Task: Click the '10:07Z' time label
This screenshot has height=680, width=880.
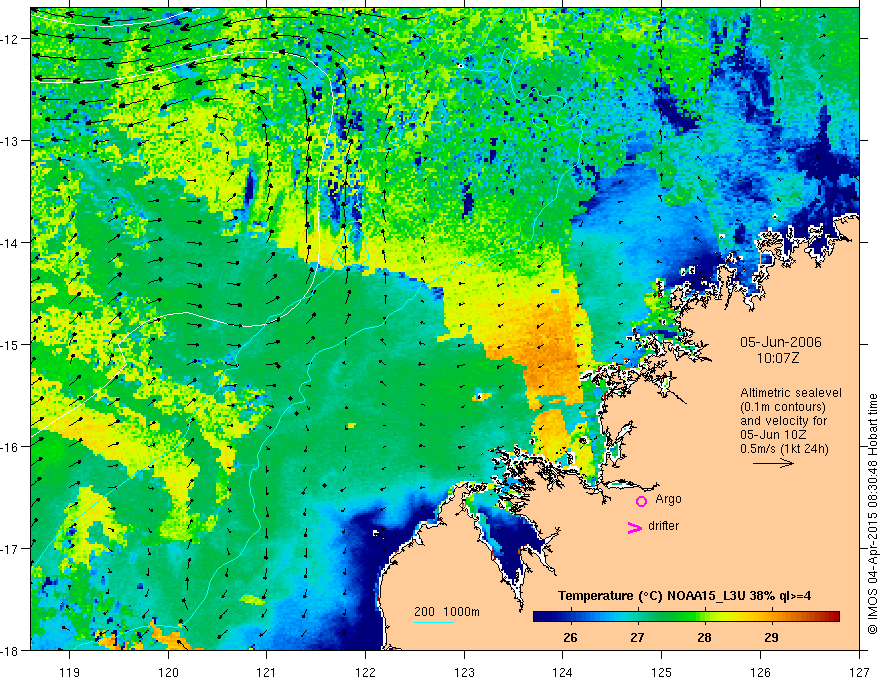Action: click(777, 358)
